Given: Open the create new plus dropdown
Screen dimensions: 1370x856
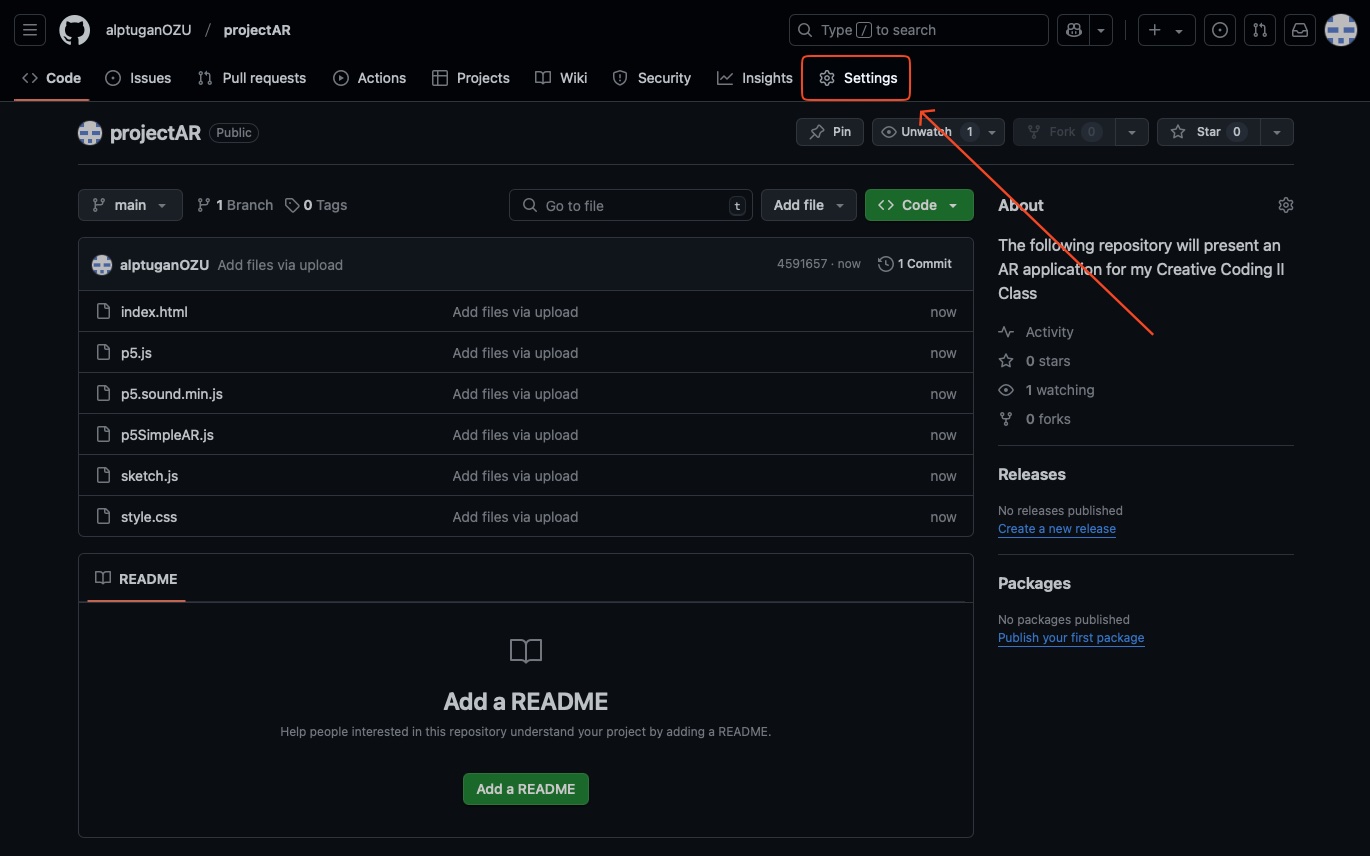Looking at the screenshot, I should pyautogui.click(x=1165, y=30).
